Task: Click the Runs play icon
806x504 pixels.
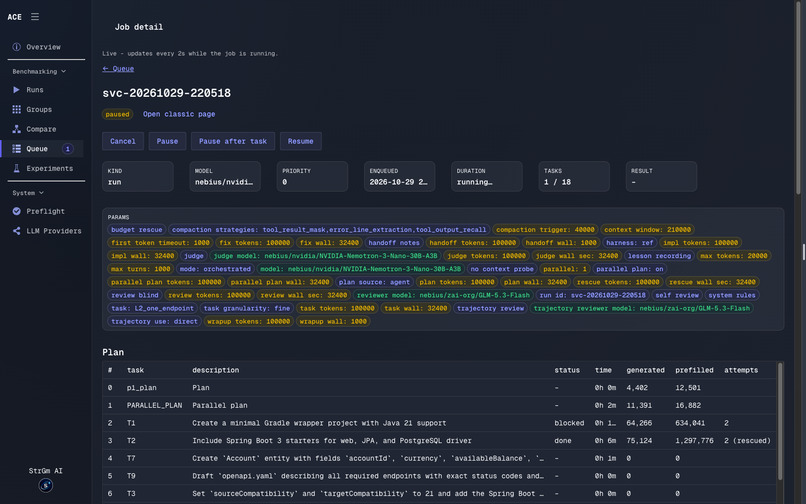Action: click(x=16, y=89)
